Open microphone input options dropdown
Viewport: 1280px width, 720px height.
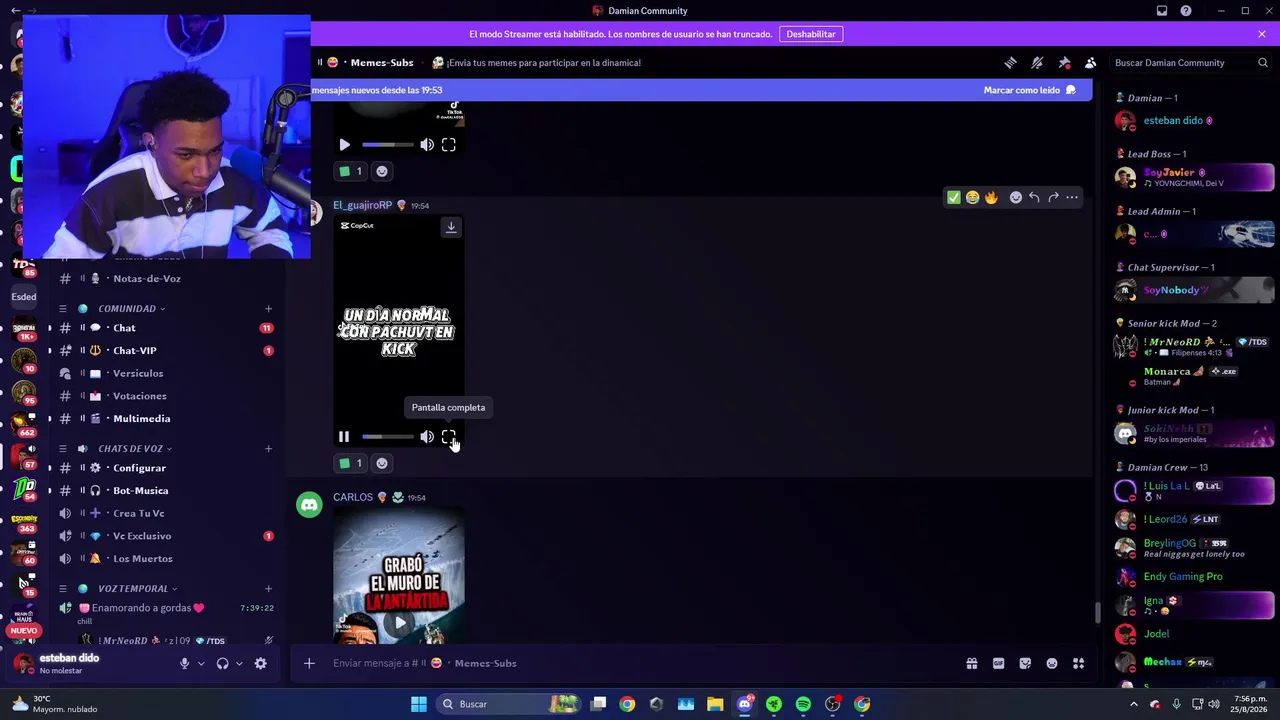pos(201,663)
